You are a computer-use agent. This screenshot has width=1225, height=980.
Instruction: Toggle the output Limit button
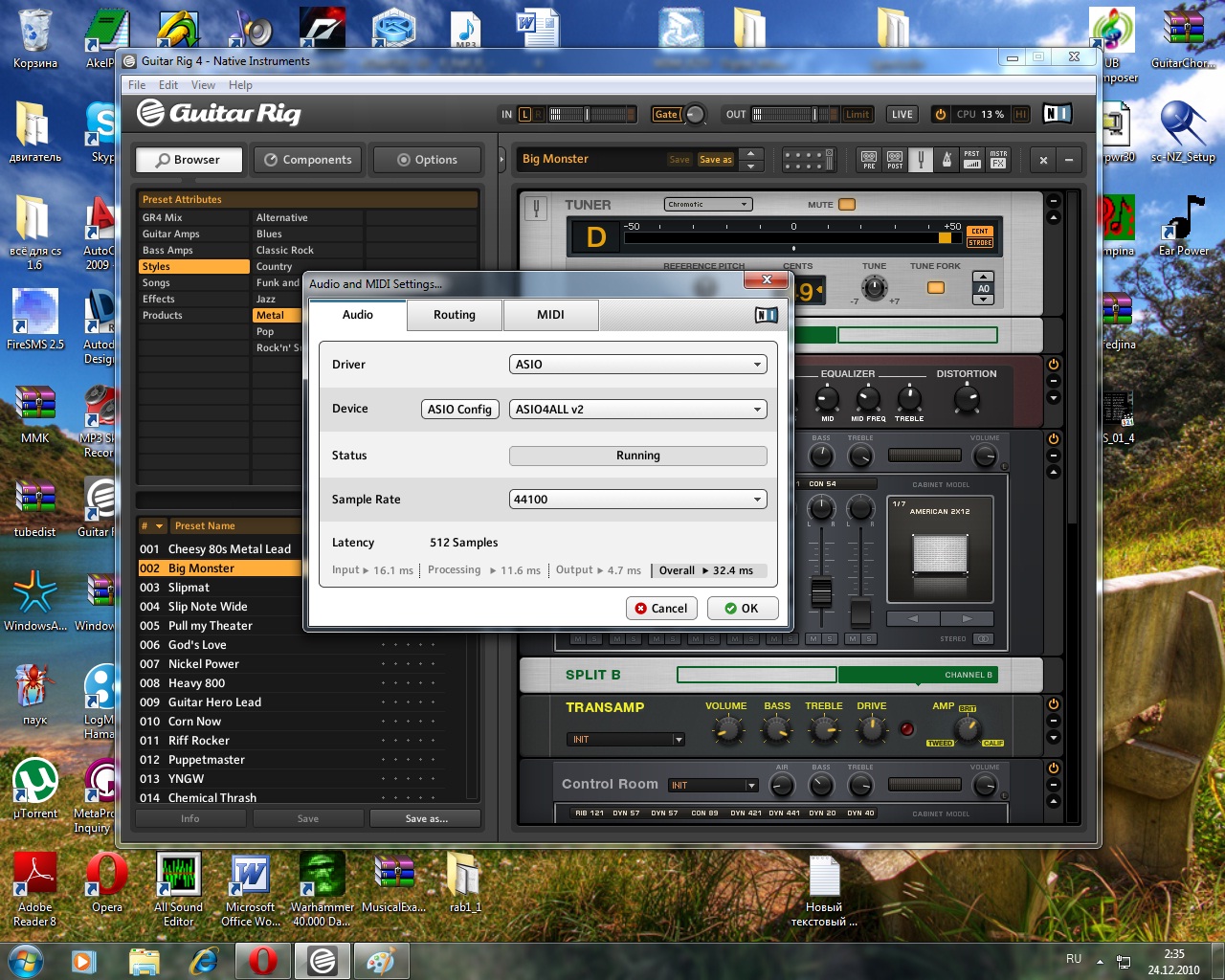click(857, 114)
